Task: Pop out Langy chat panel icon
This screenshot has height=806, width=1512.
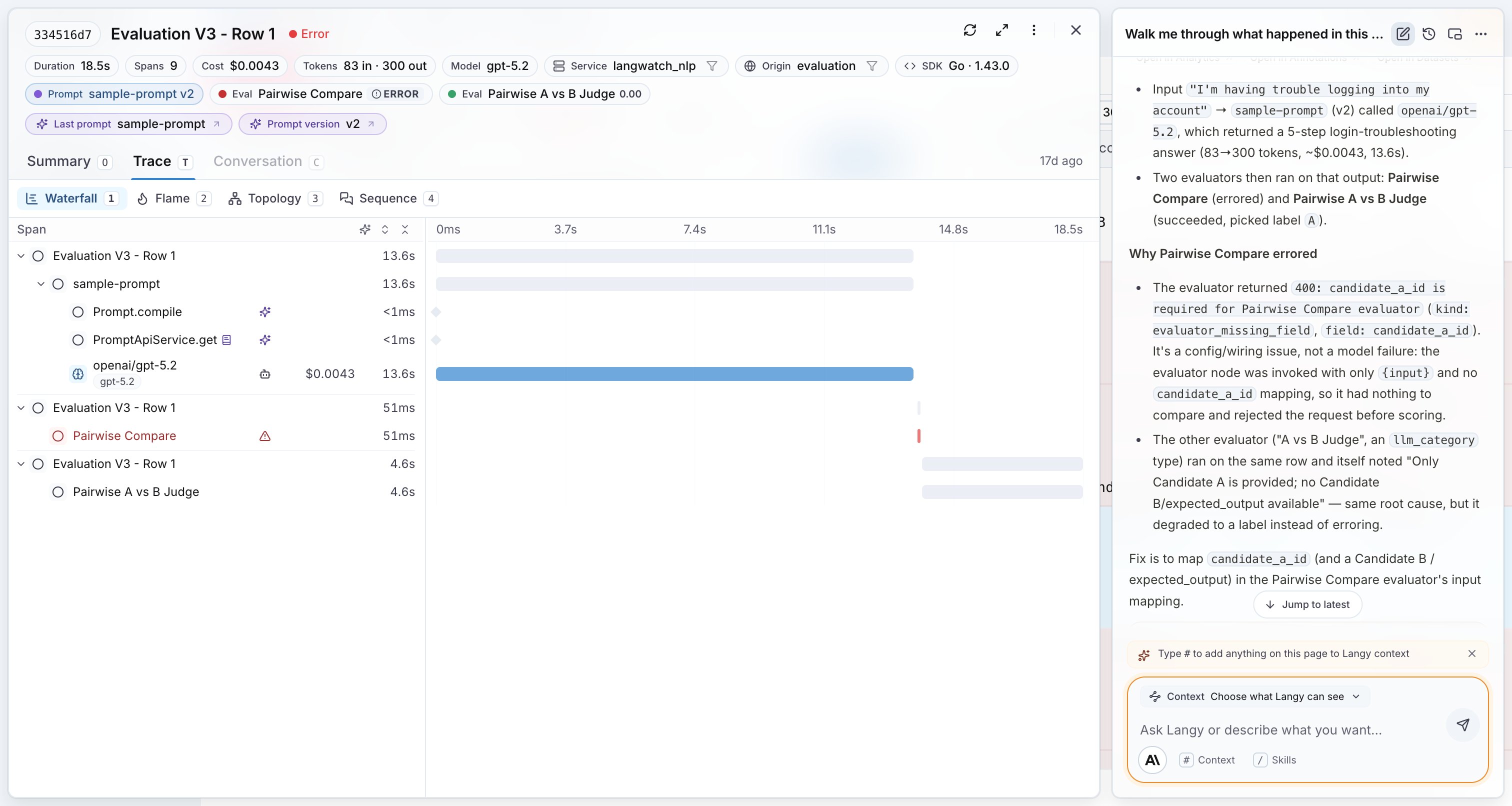Action: tap(1455, 34)
